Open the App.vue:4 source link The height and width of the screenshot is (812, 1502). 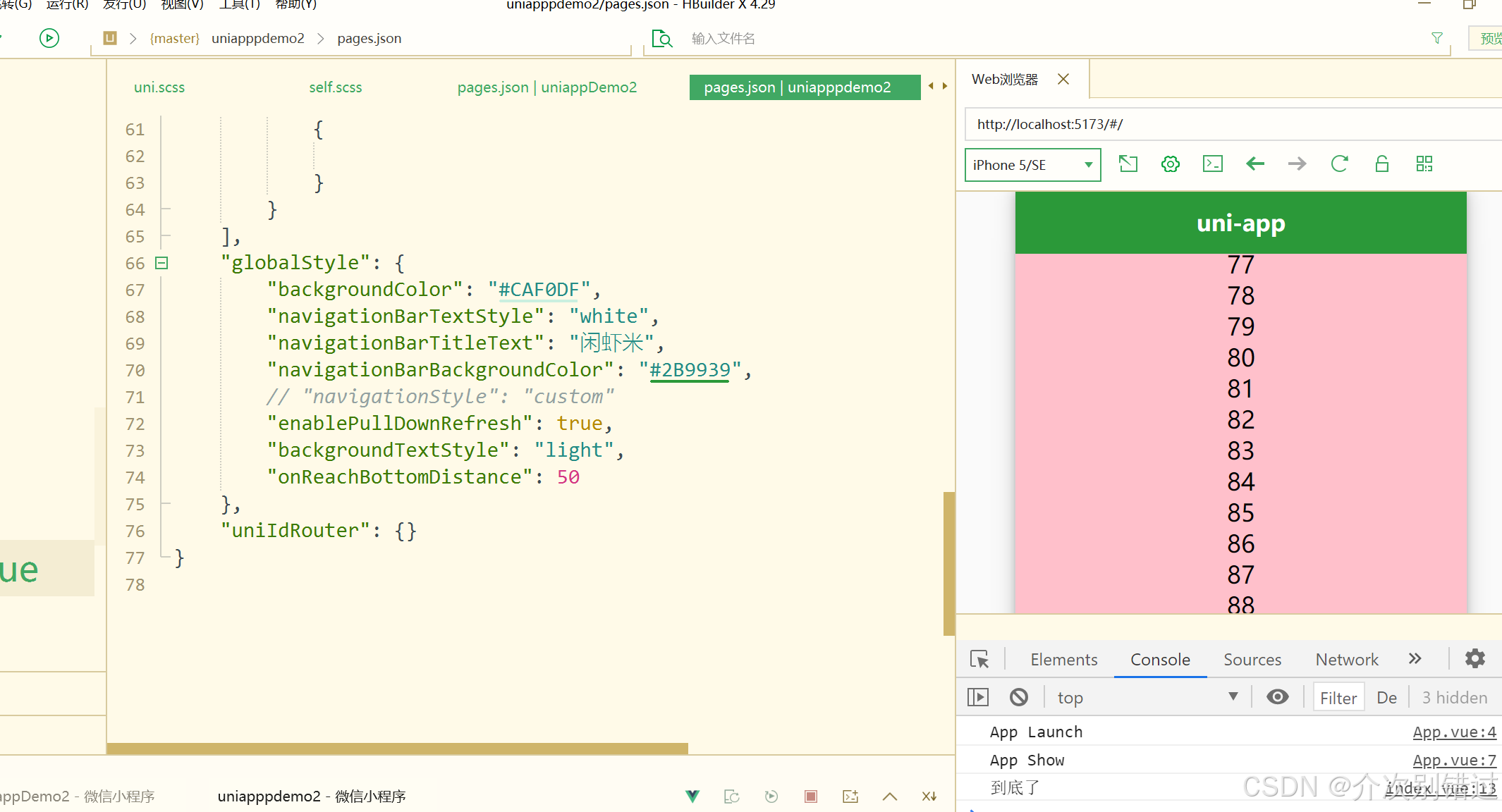click(1454, 732)
